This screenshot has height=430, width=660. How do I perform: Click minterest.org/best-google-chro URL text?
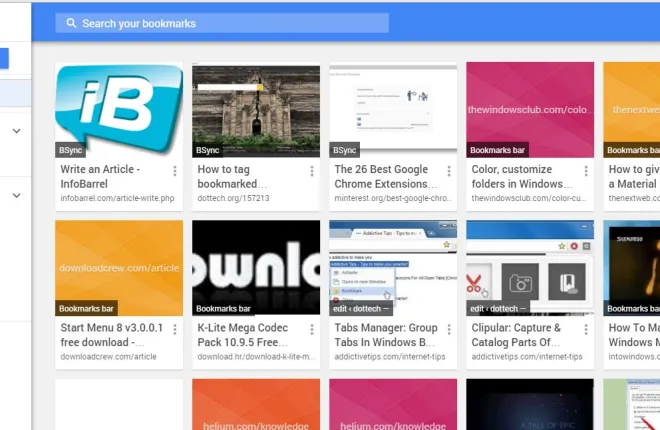tap(393, 198)
